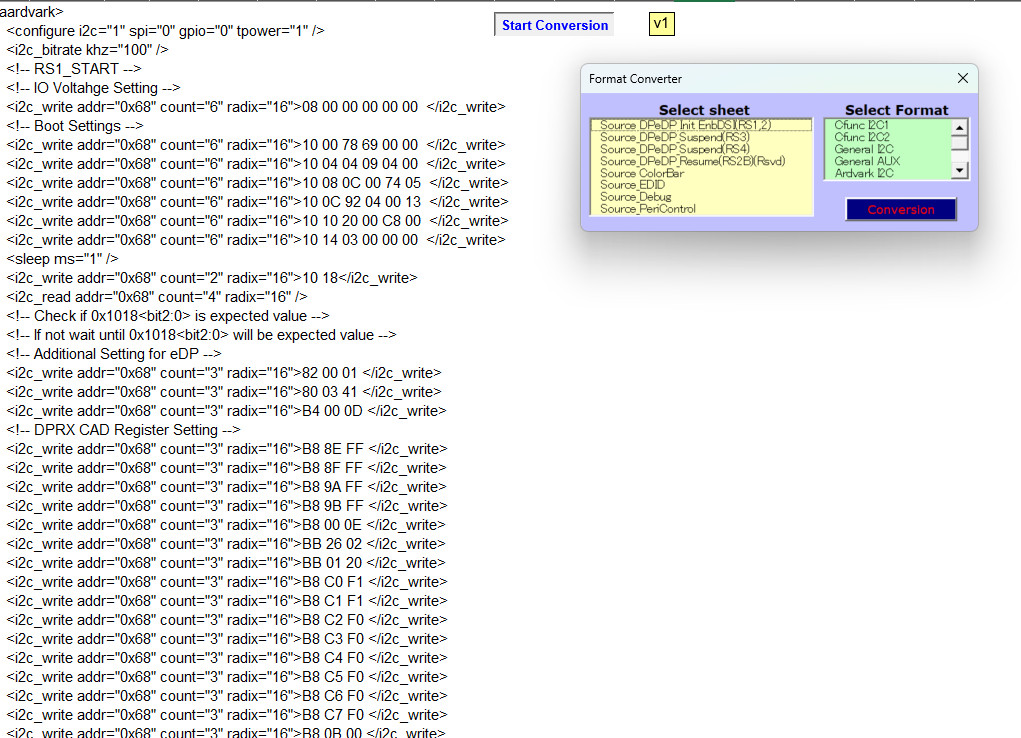Choose Source_DPeDP_Suspend(RS4) sheet entry
Image resolution: width=1021 pixels, height=738 pixels.
[674, 149]
